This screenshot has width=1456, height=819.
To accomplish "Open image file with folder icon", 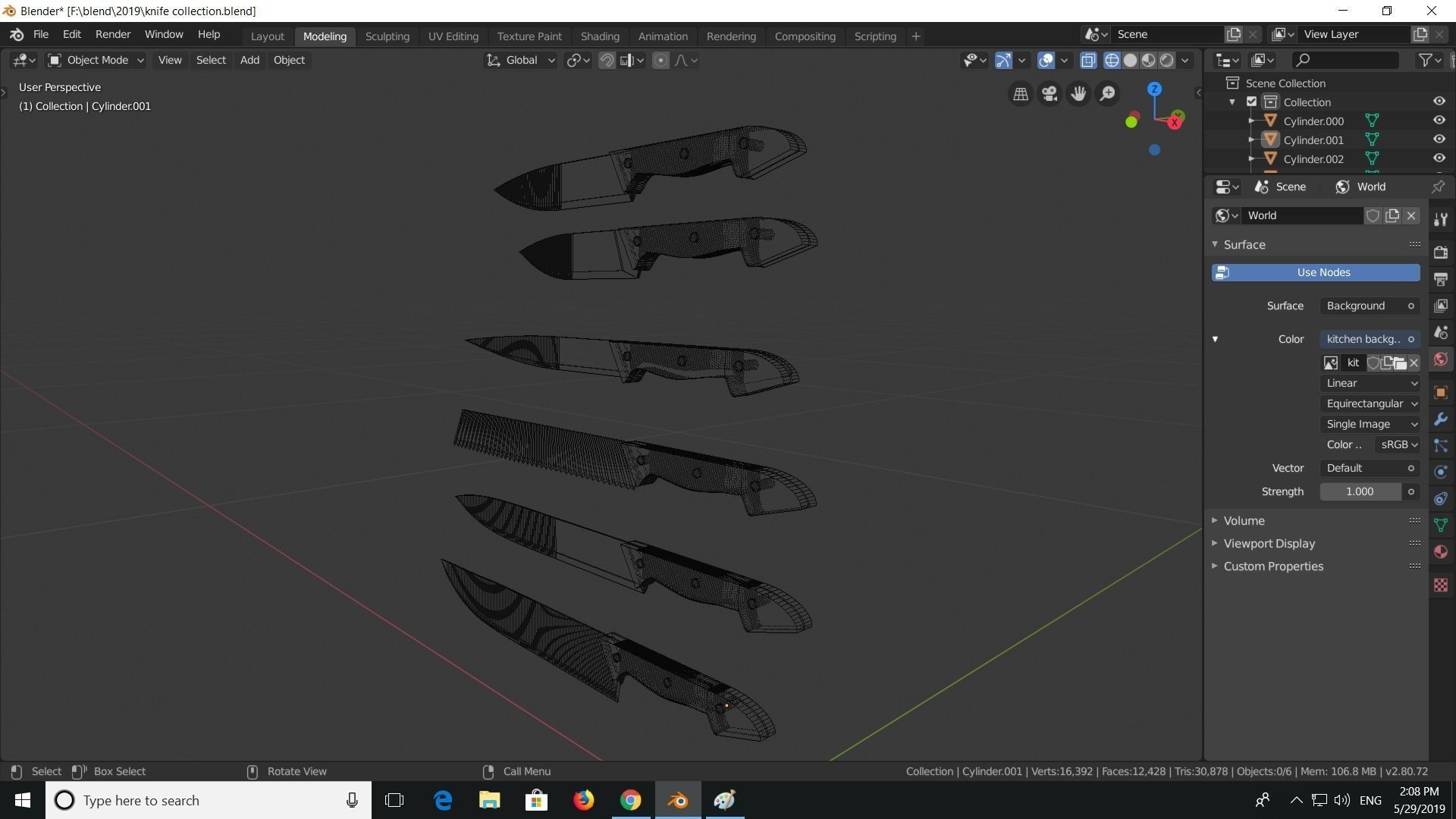I will coord(1400,363).
